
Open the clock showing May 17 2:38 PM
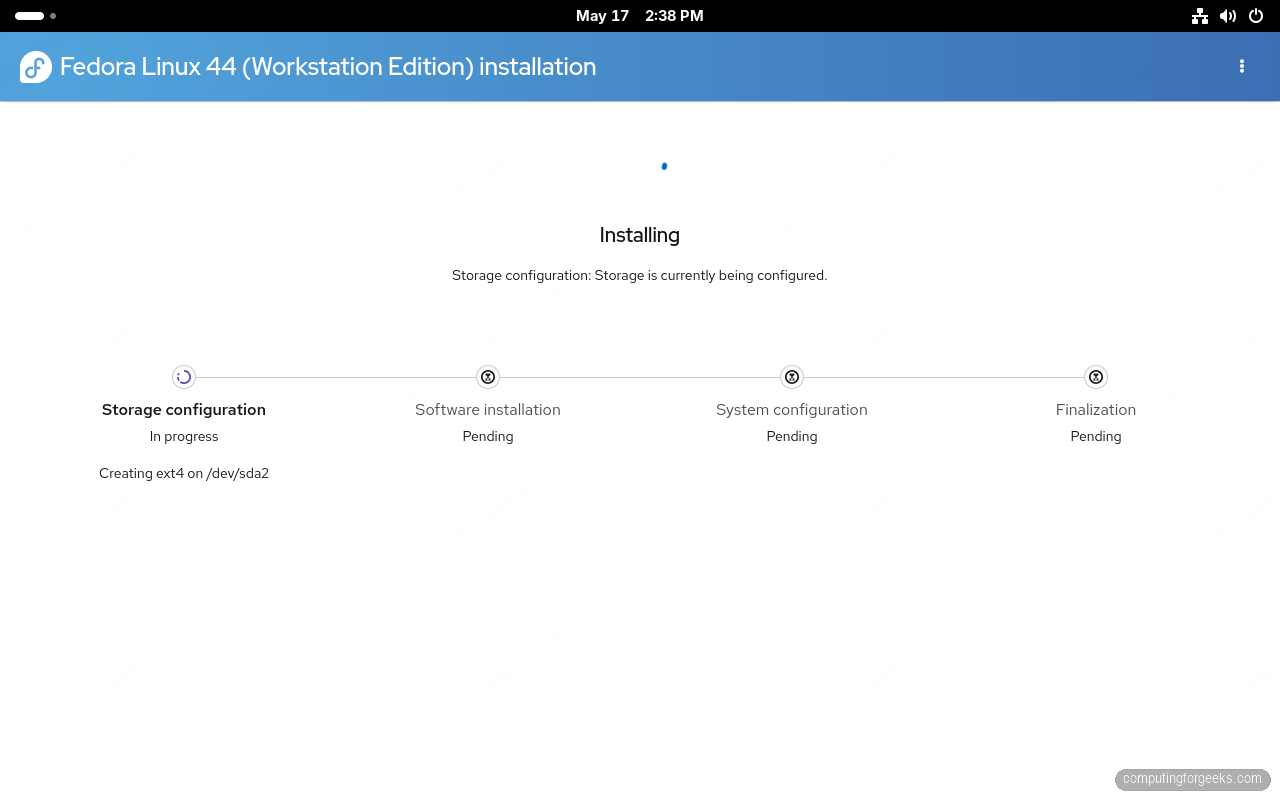[x=640, y=16]
